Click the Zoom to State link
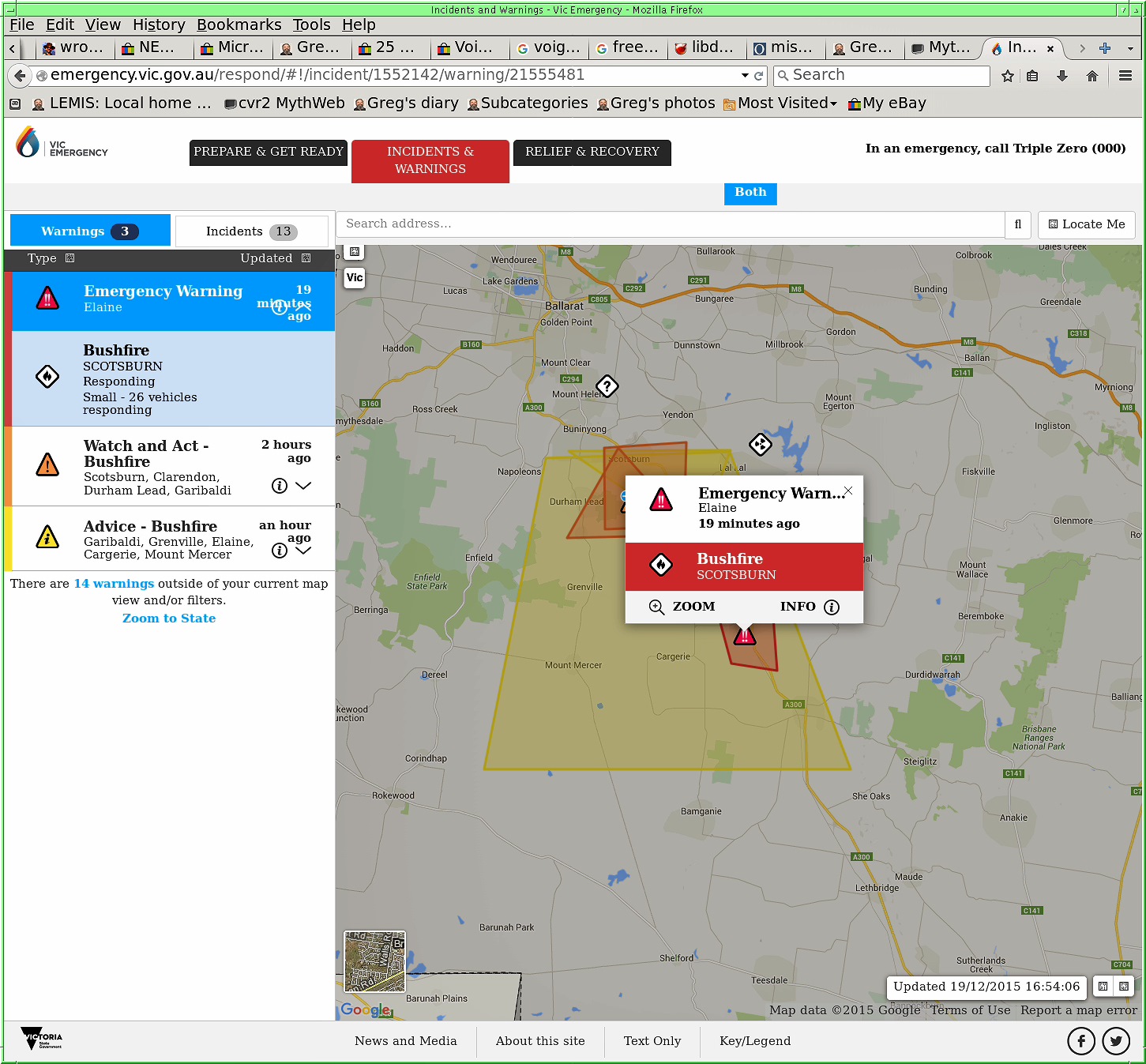Screen dimensions: 1146x1064 coord(169,618)
